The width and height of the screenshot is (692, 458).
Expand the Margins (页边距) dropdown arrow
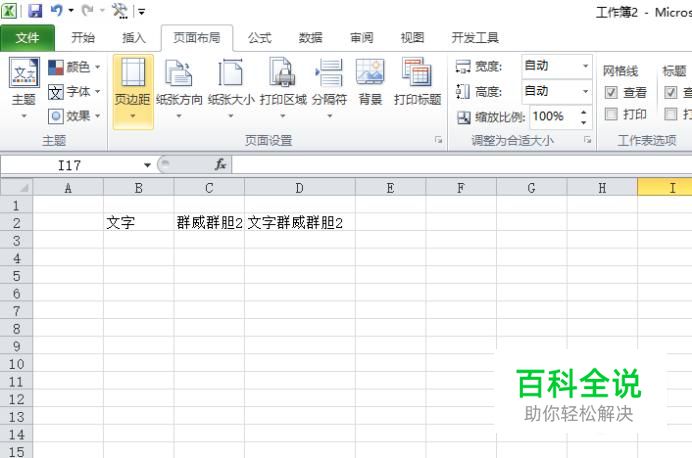(x=133, y=116)
